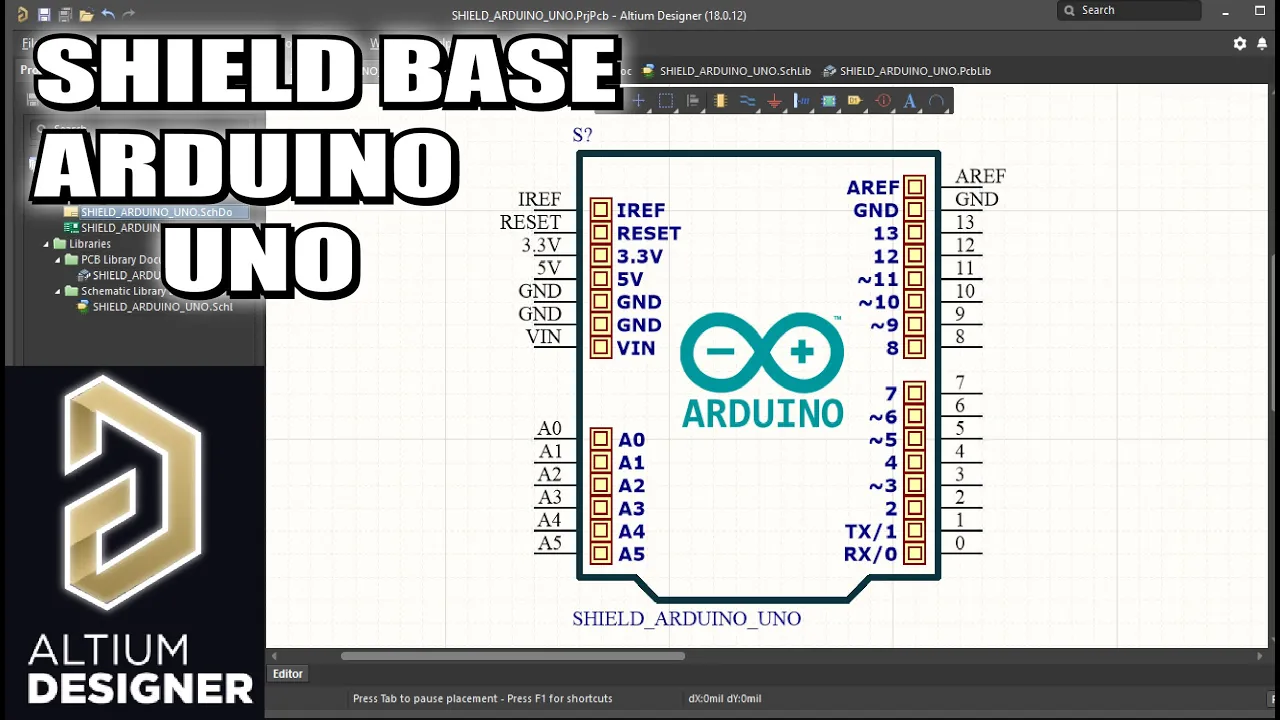Click the SHIELD_ARDUINO_UNO comment label below the component
1280x720 pixels.
click(x=686, y=619)
